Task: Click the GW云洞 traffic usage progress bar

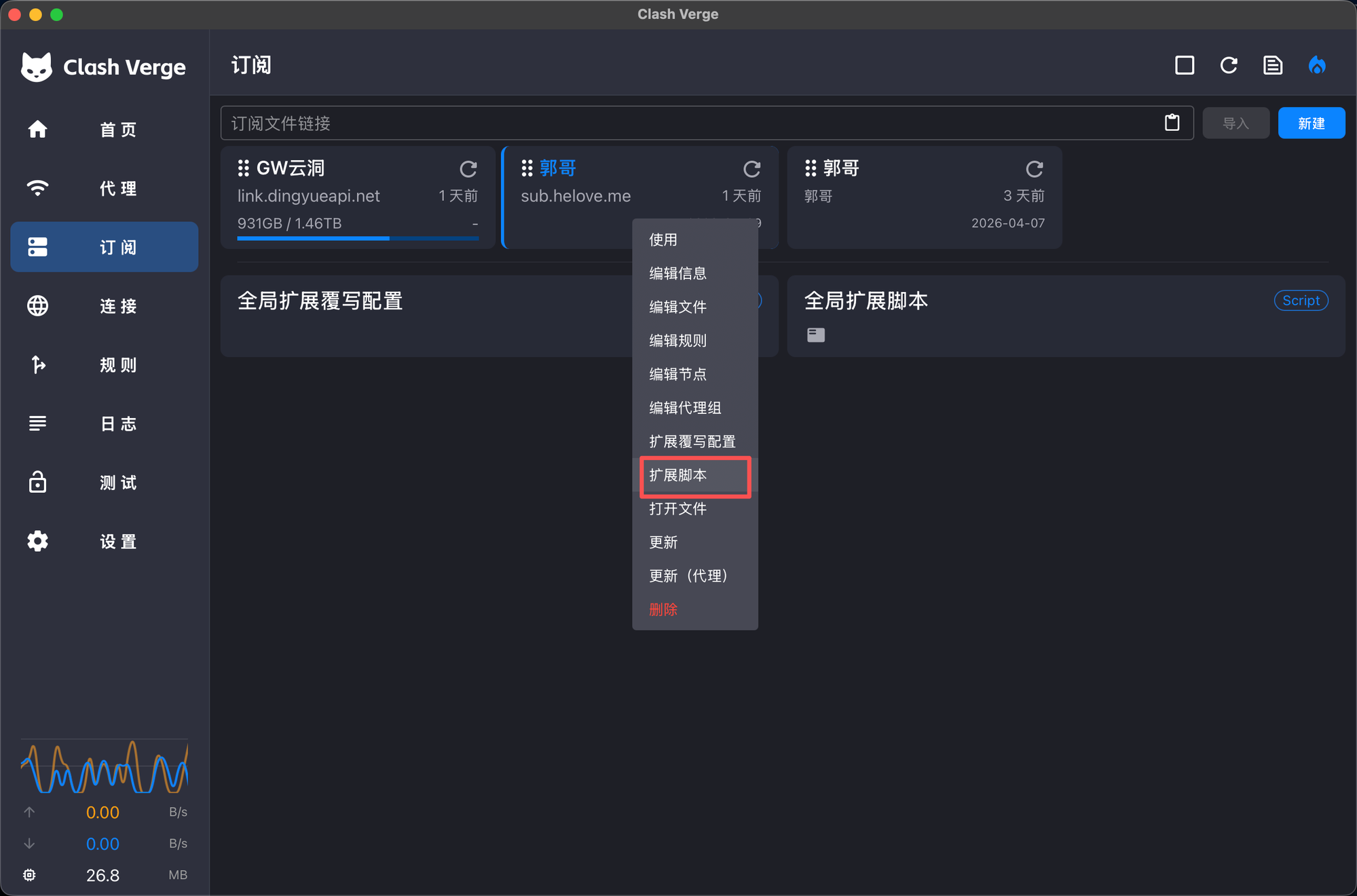Action: pyautogui.click(x=358, y=238)
